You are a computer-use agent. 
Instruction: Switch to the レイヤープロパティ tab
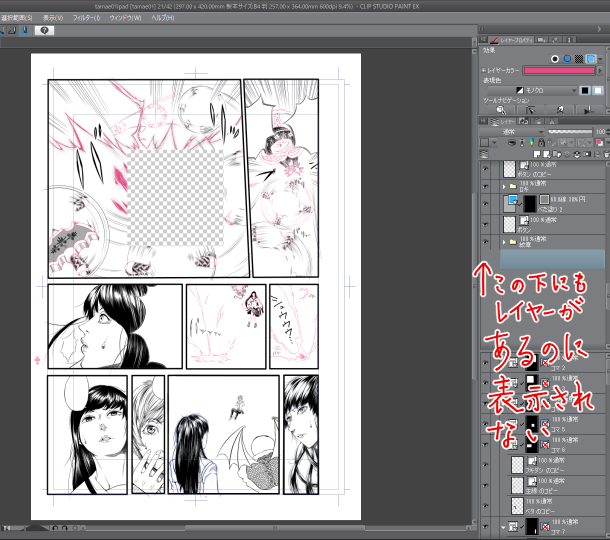click(x=511, y=40)
